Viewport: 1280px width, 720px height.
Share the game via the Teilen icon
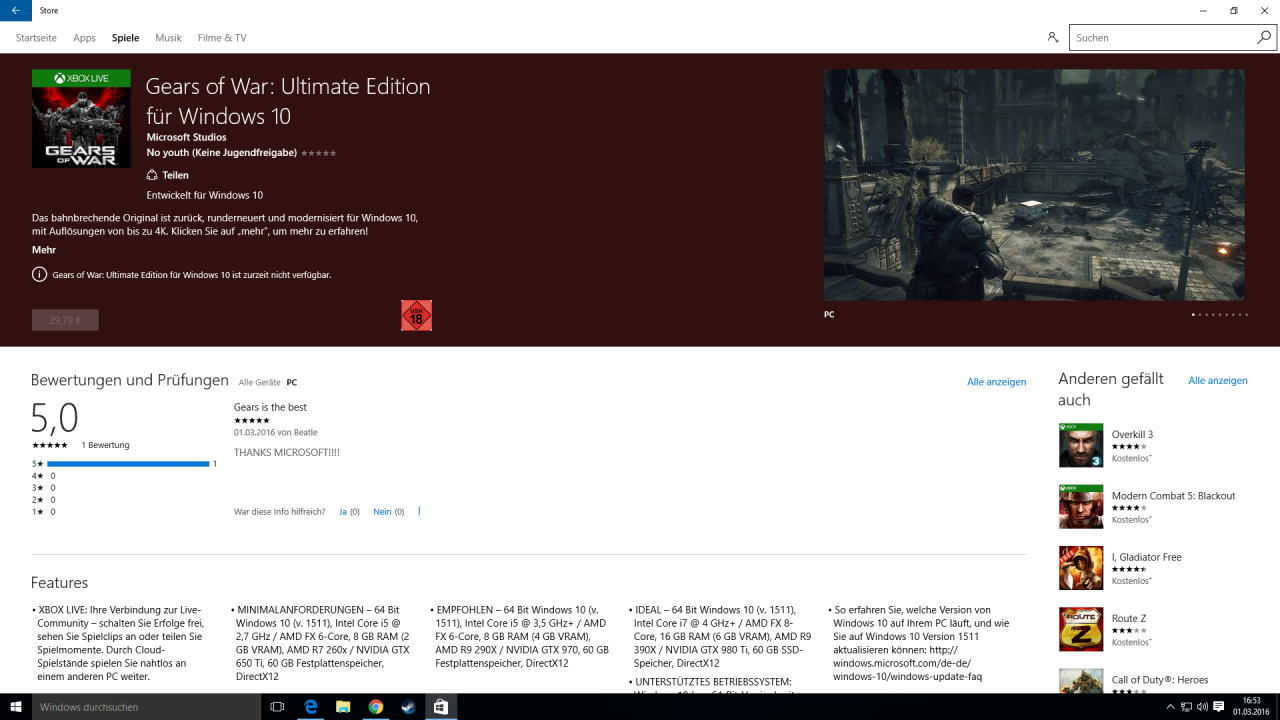pos(152,175)
